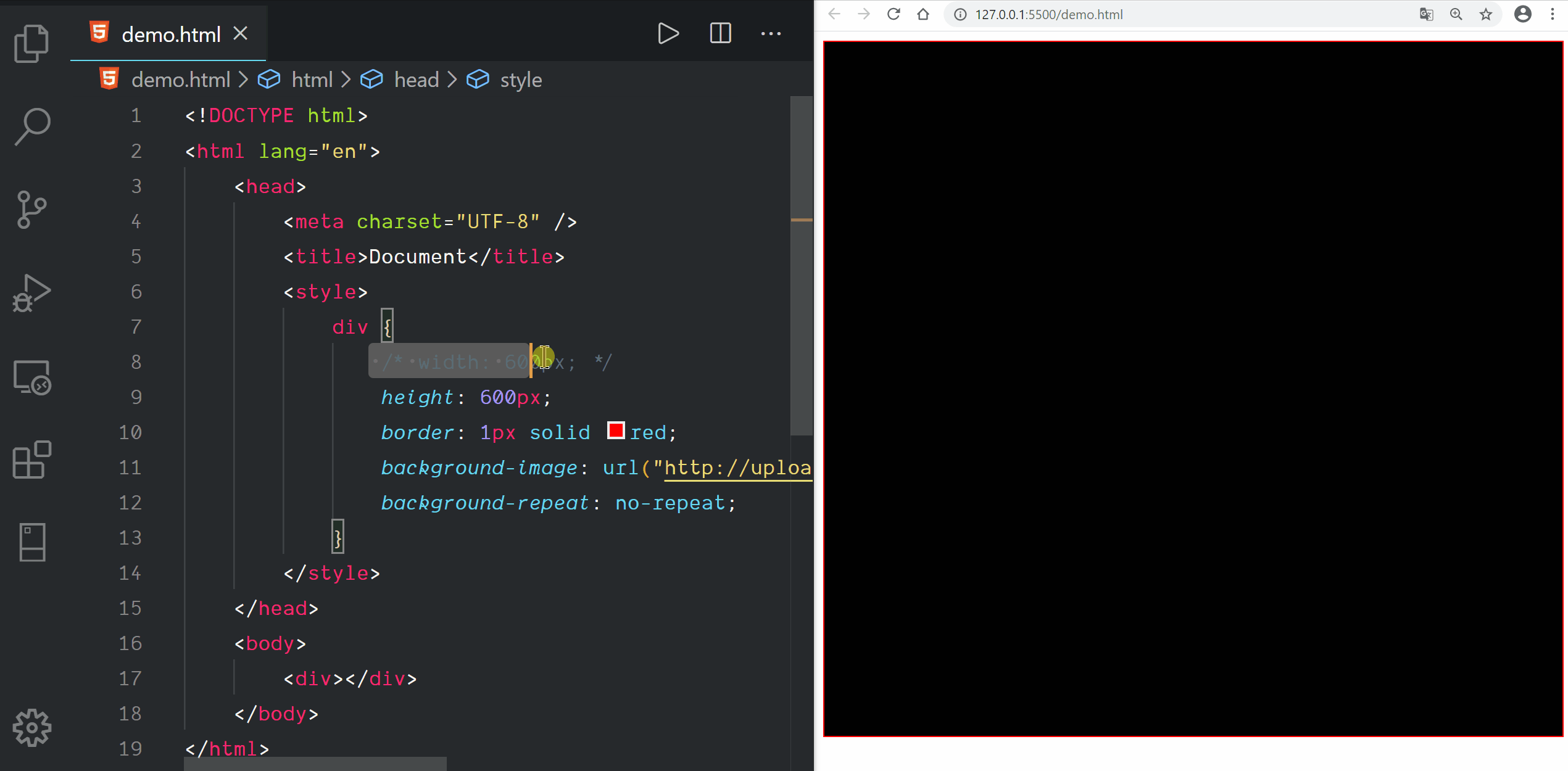The height and width of the screenshot is (771, 1568).
Task: Open the Explorer view in activity bar
Action: coord(31,43)
